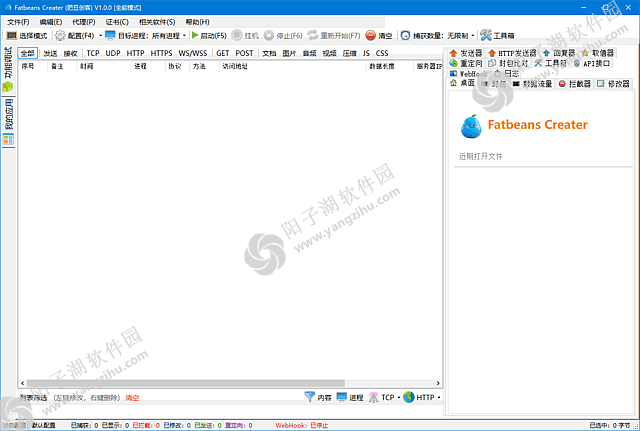The width and height of the screenshot is (640, 431).
Task: Open the 工具箱 toolbox in the toolbar
Action: pyautogui.click(x=487, y=35)
